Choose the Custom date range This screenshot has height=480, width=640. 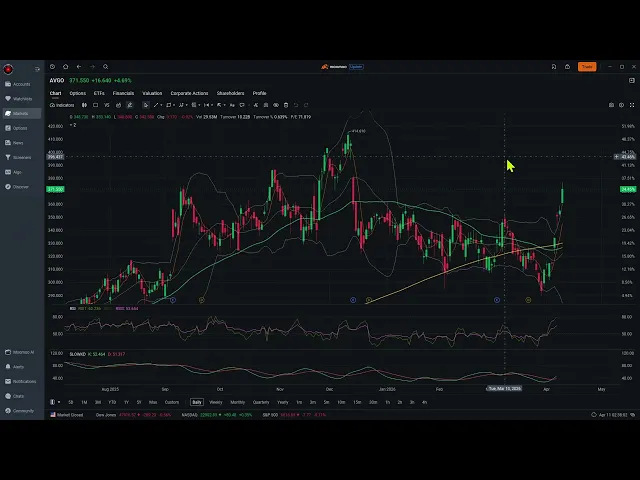(x=172, y=402)
